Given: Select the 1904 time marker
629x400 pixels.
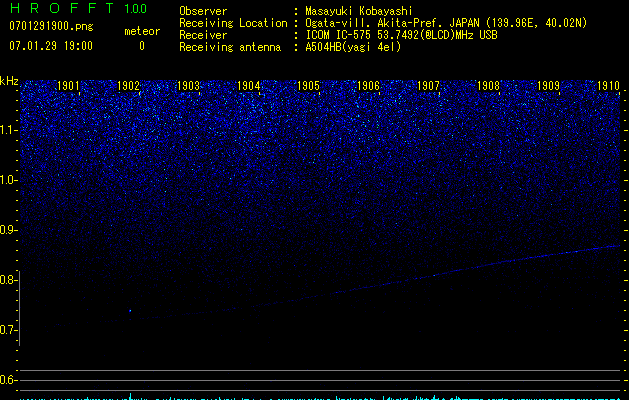Looking at the screenshot, I should click(249, 86).
